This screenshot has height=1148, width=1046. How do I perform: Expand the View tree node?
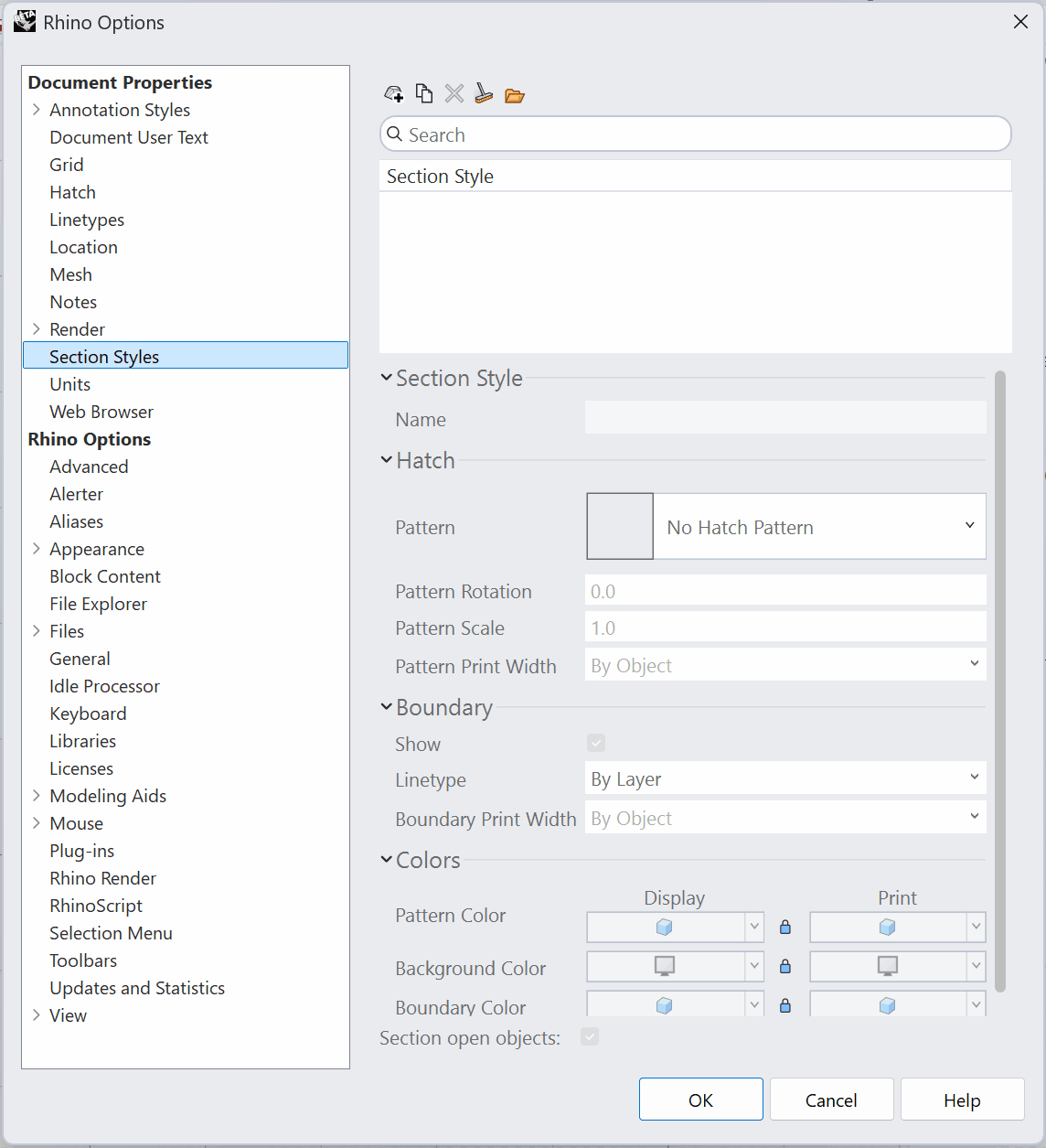37,1015
